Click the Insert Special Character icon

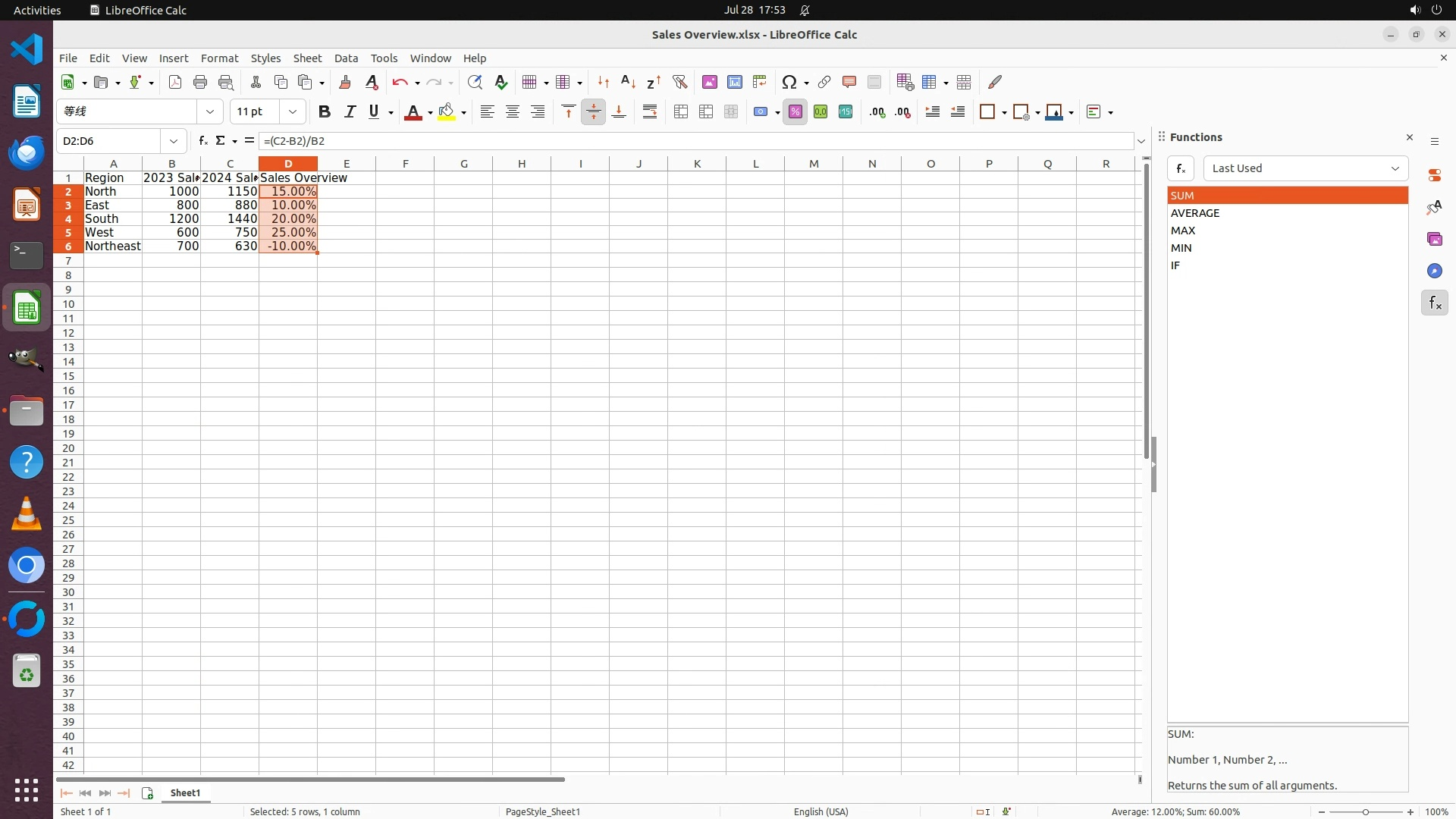789,82
